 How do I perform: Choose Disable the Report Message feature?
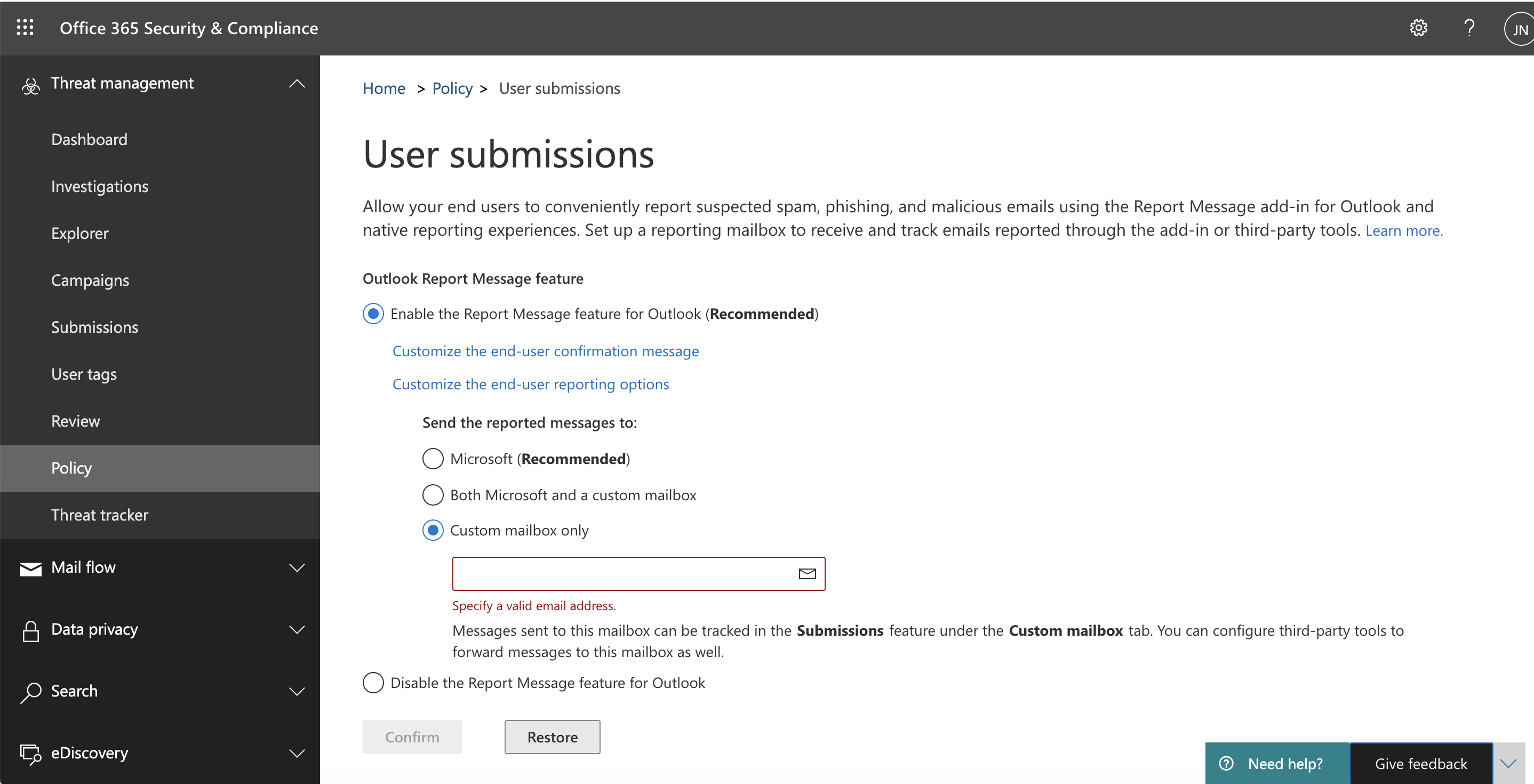tap(373, 682)
